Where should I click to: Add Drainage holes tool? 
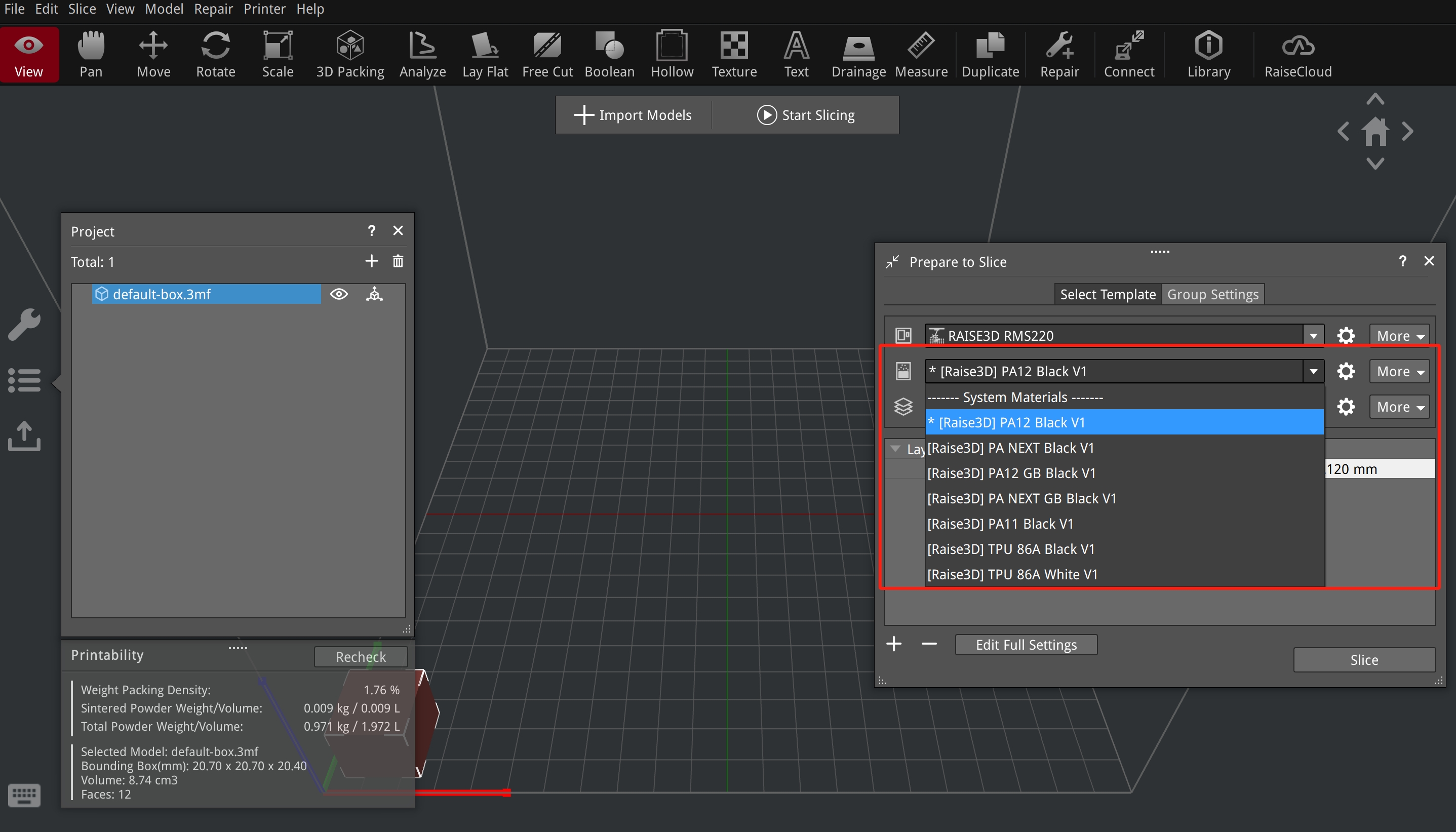[859, 55]
